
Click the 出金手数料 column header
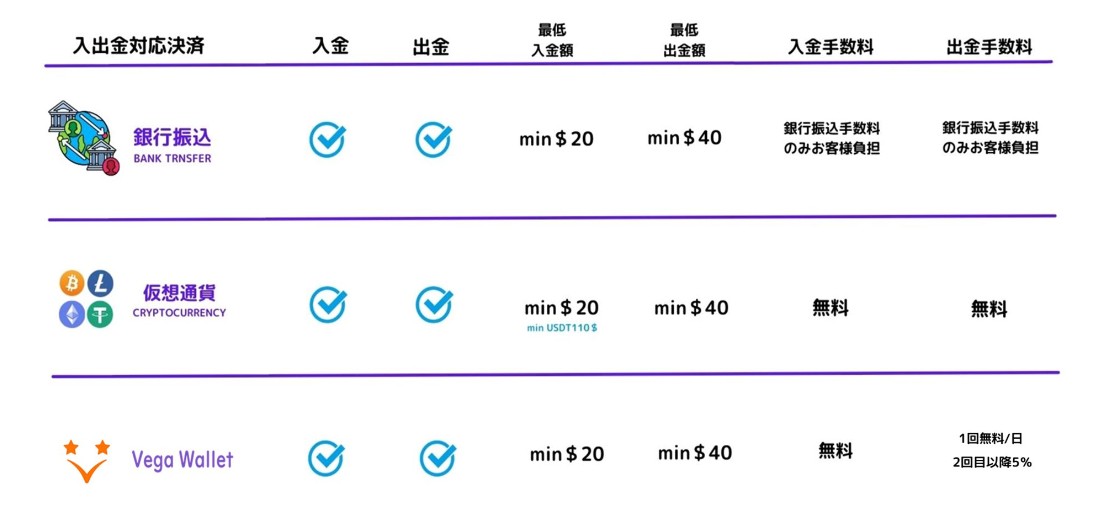(988, 46)
